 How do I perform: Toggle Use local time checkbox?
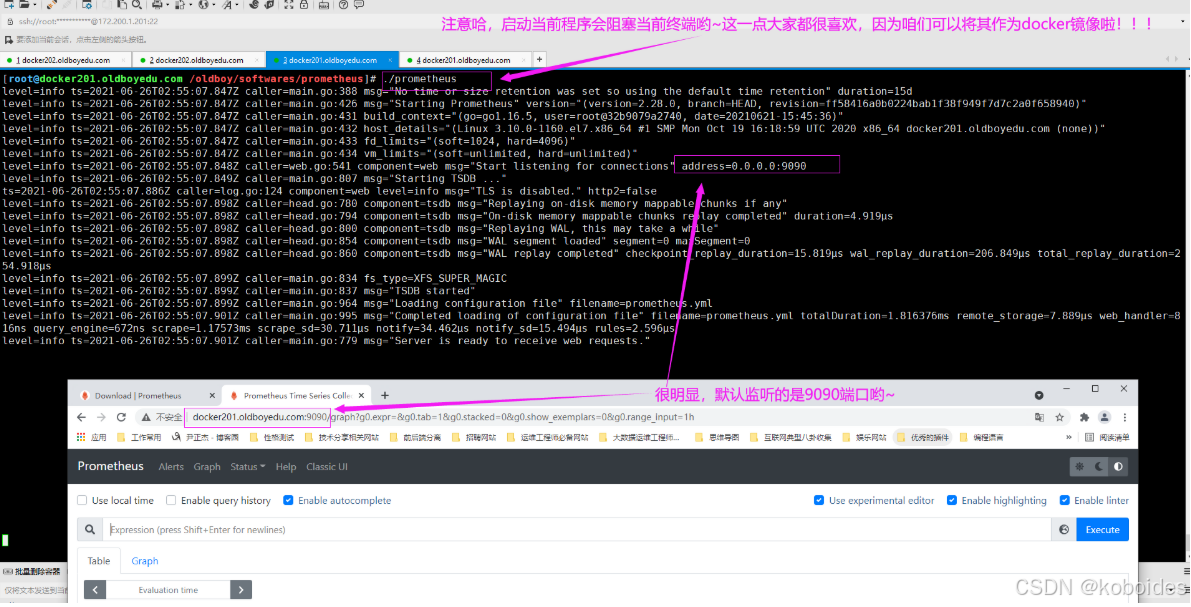coord(82,500)
